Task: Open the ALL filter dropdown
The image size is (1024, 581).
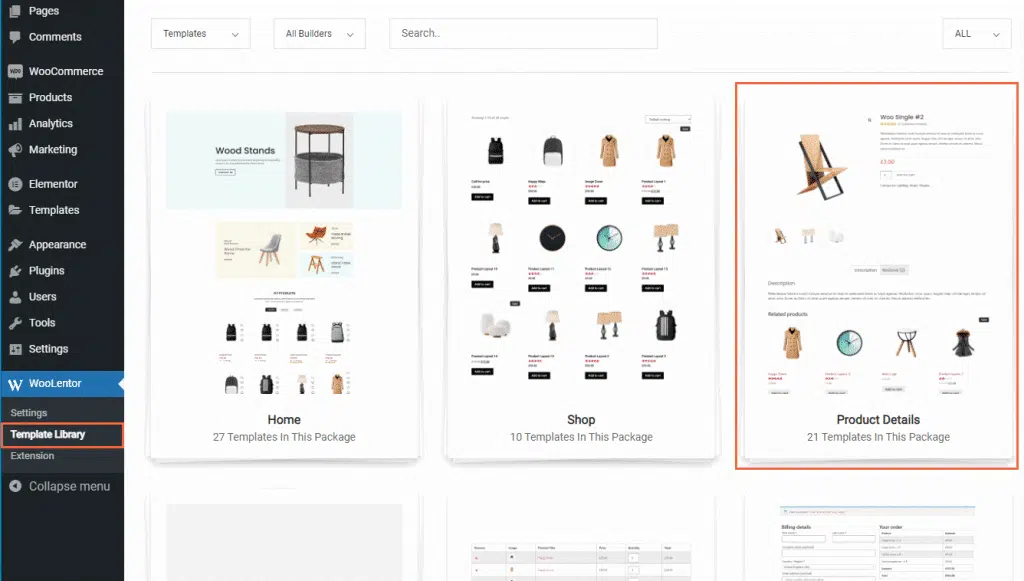Action: click(976, 33)
